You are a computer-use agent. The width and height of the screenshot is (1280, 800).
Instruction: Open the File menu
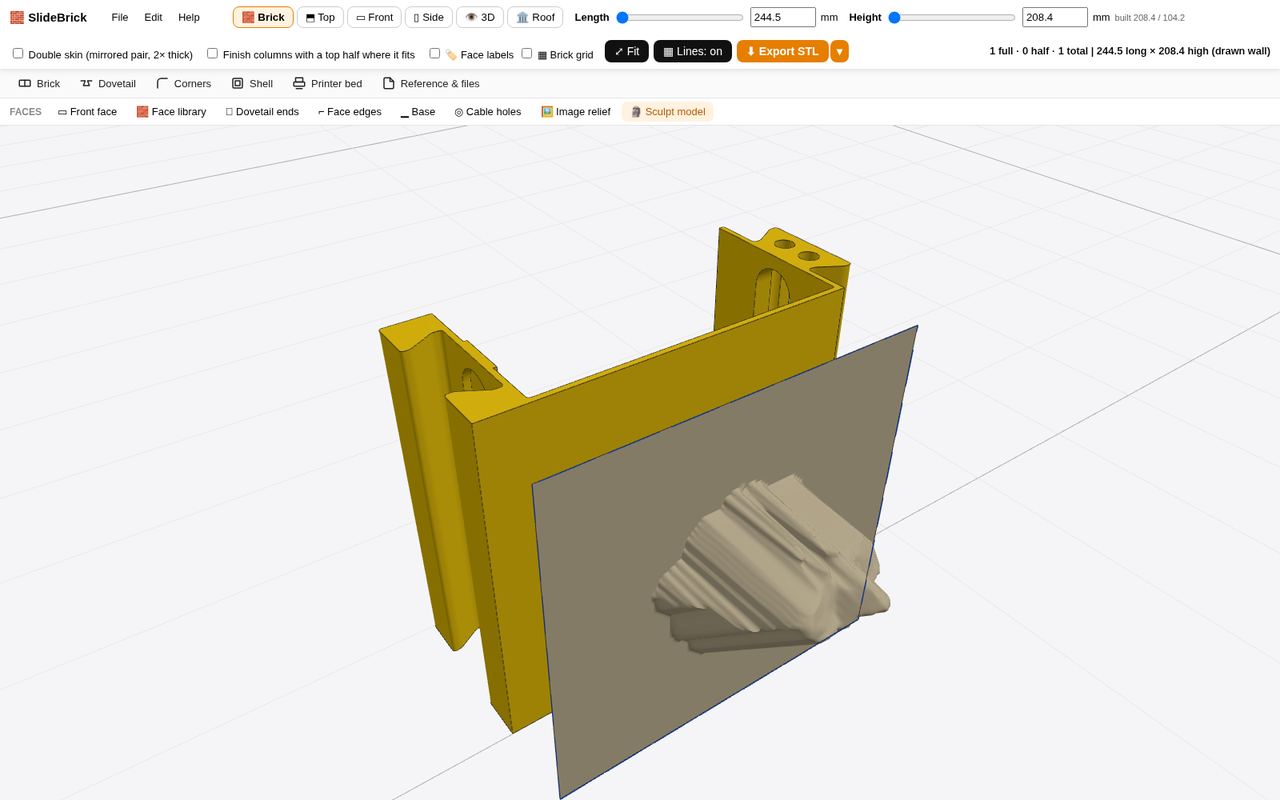120,17
